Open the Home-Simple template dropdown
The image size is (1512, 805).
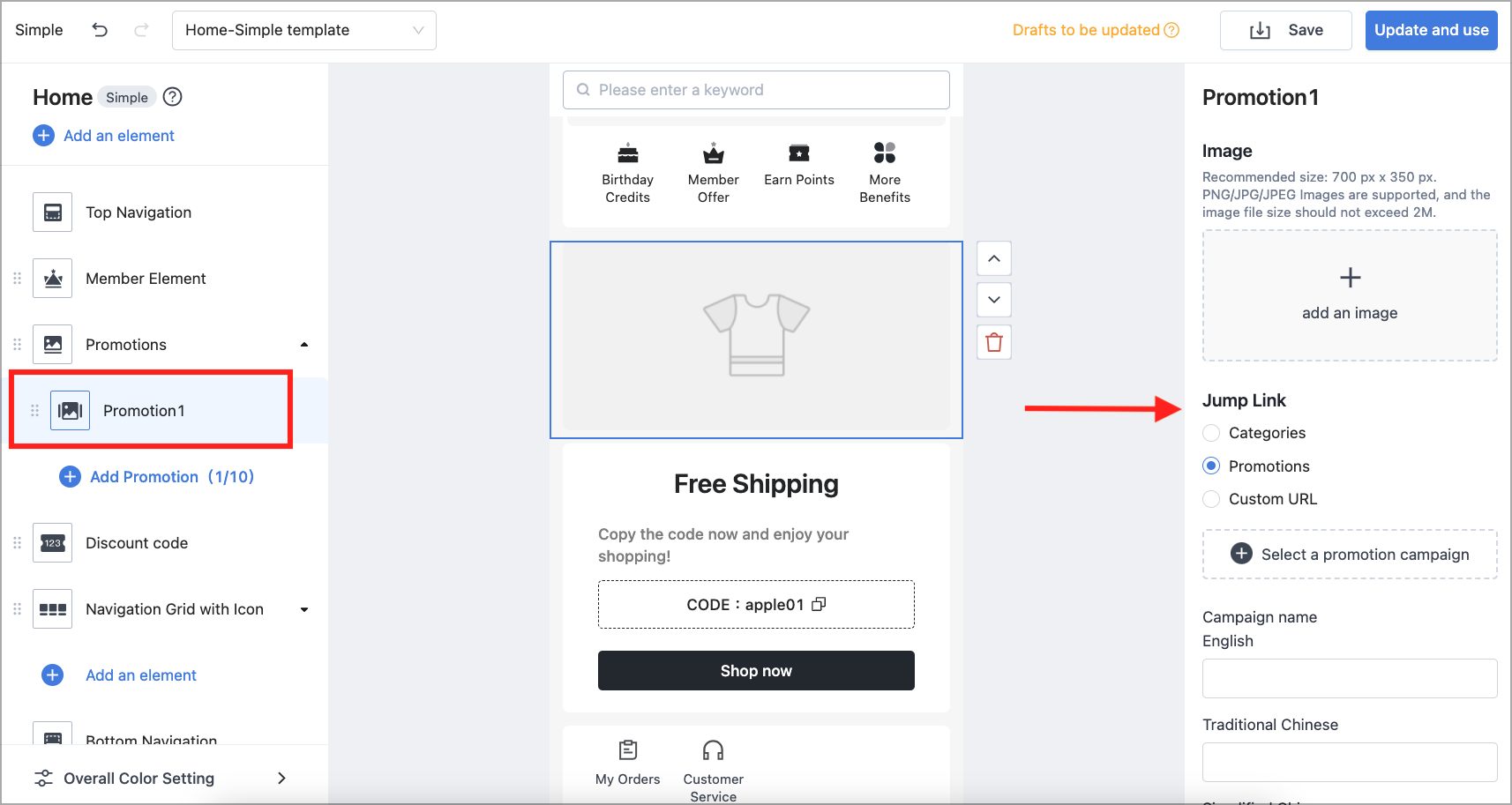pos(304,30)
